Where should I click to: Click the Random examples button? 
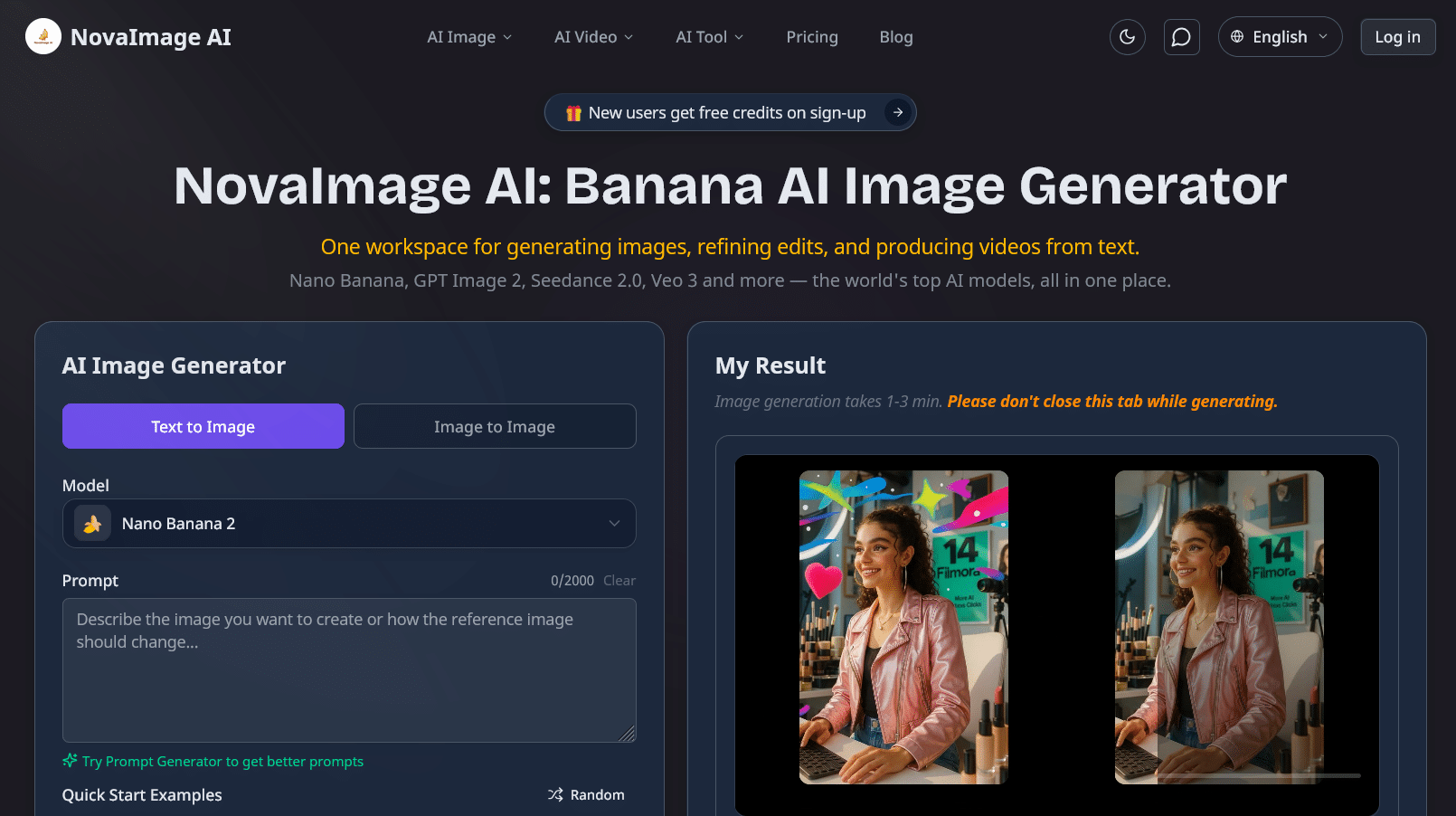(586, 794)
